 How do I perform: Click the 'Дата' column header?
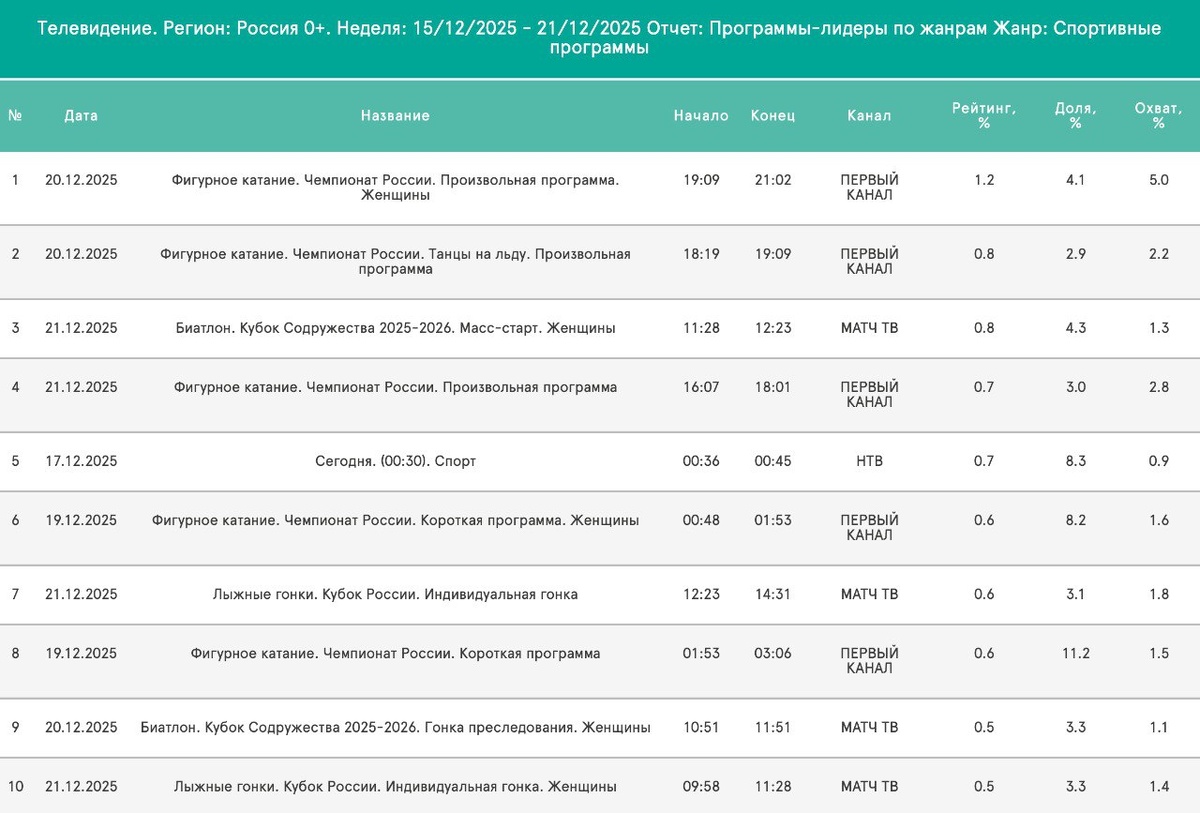(81, 116)
